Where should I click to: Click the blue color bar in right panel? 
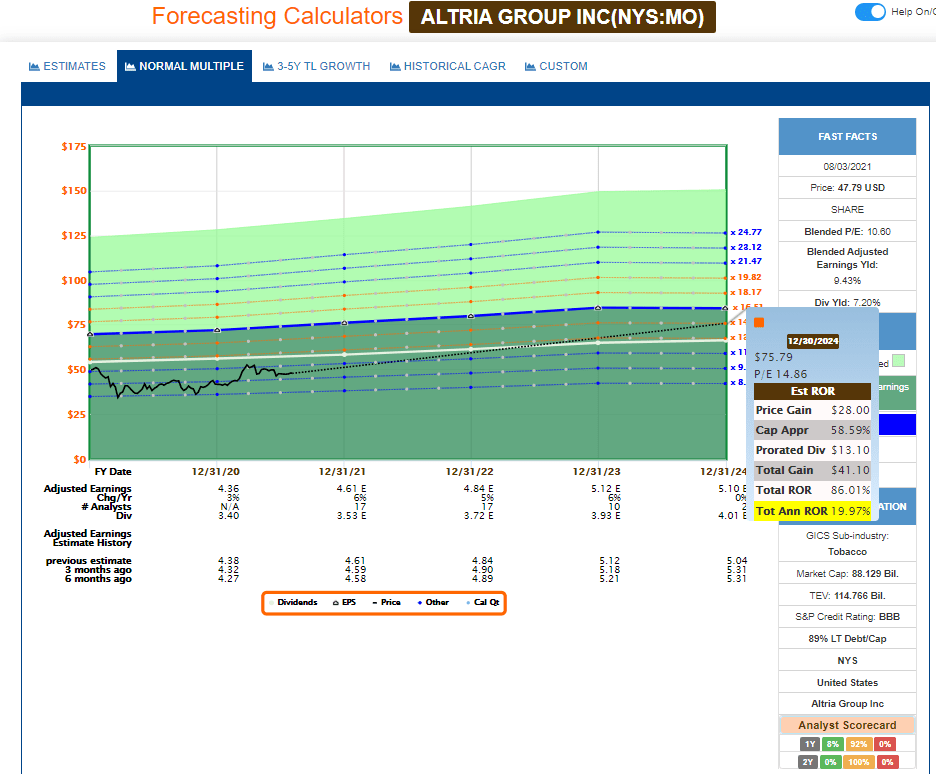[896, 424]
